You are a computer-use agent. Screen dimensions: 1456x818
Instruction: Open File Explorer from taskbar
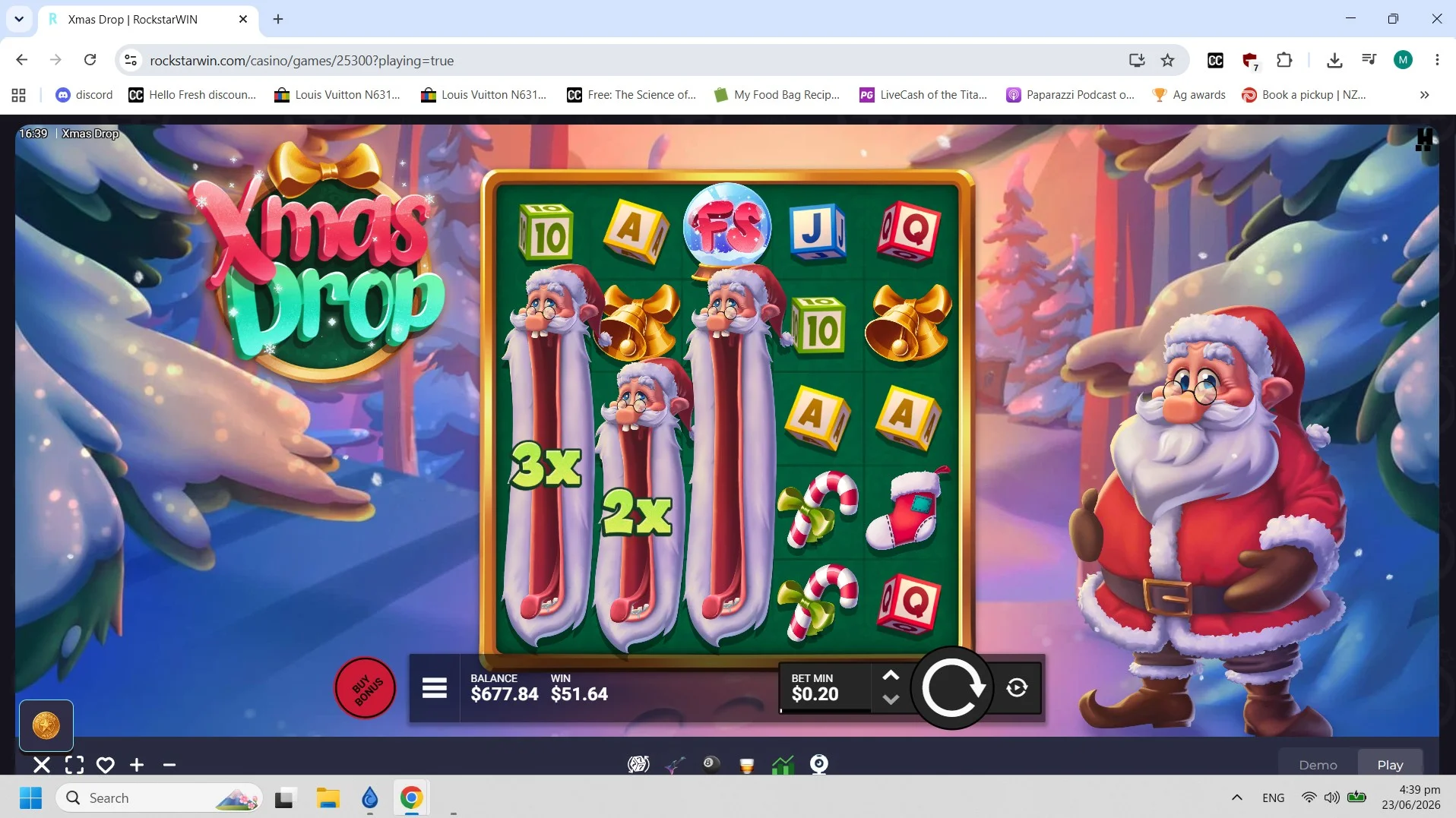click(x=328, y=798)
